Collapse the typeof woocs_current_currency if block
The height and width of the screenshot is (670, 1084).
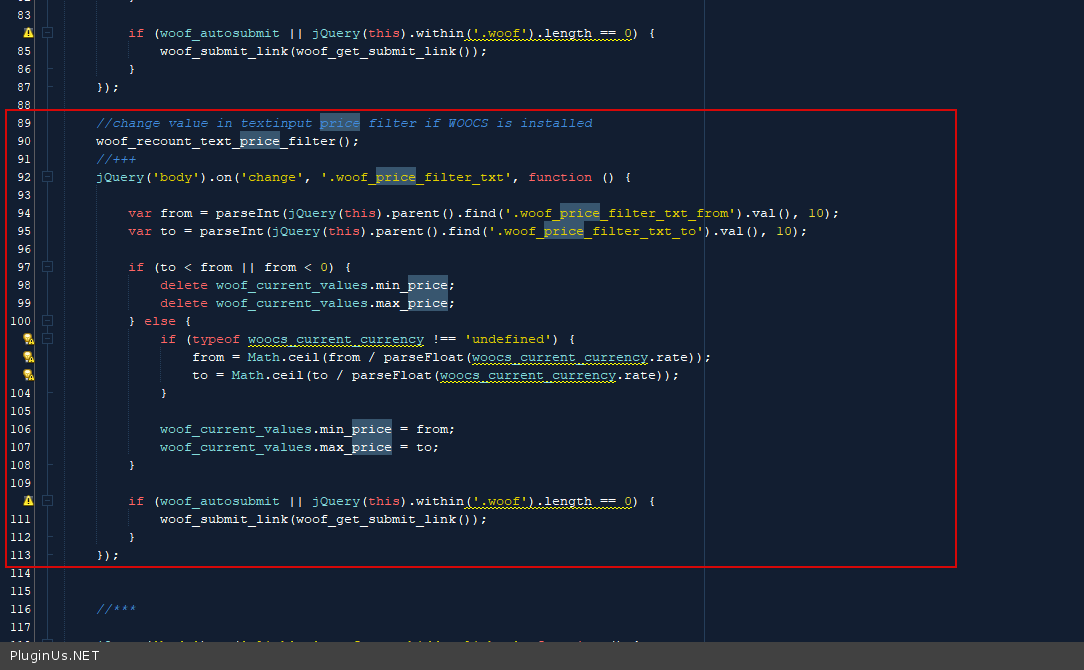(x=47, y=339)
